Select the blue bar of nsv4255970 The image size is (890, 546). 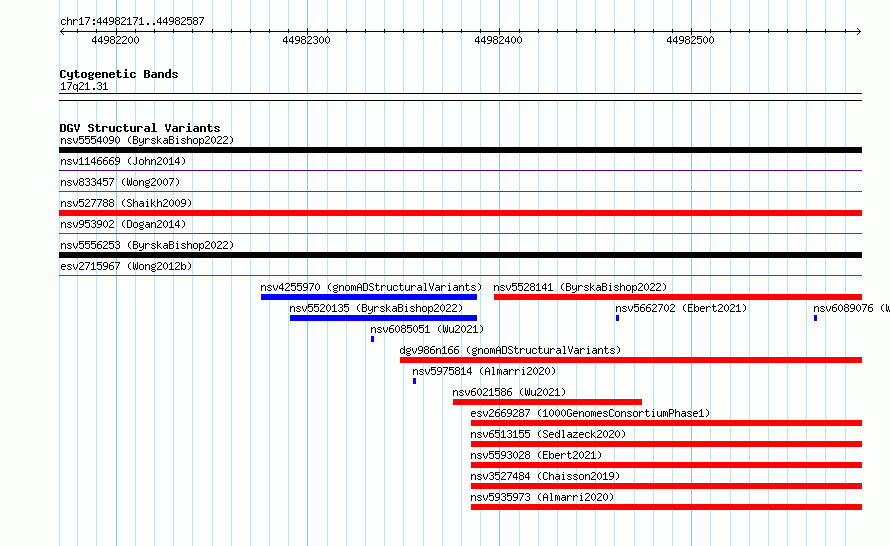369,297
